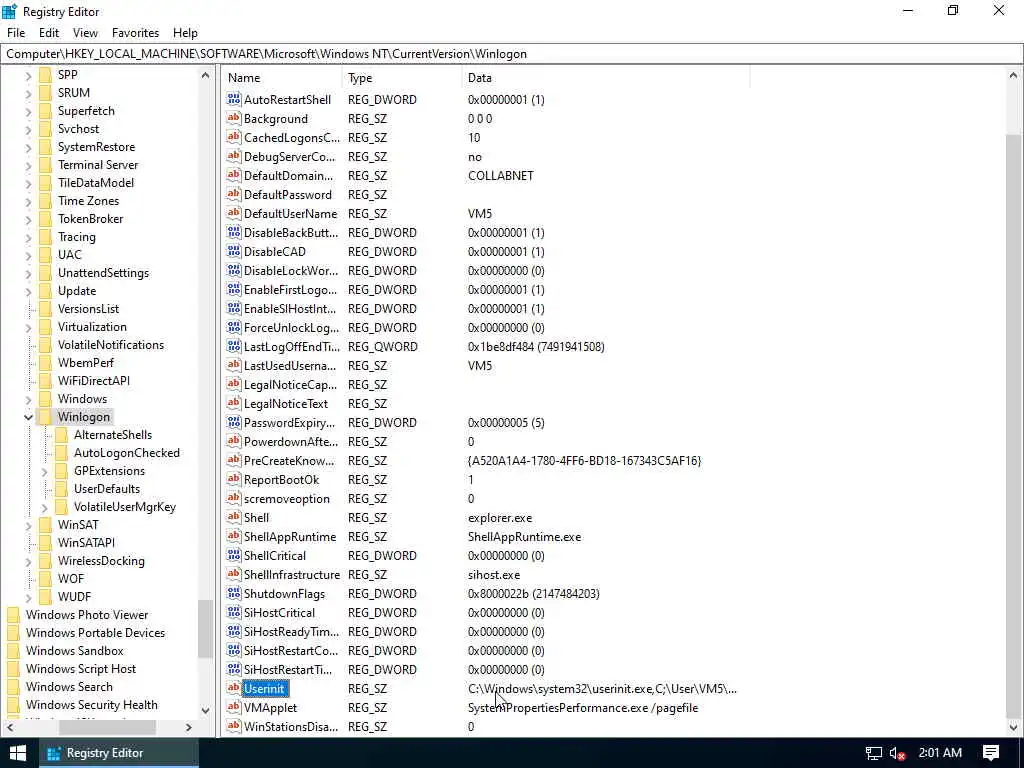
Task: Click the Shell string value icon
Action: [234, 517]
